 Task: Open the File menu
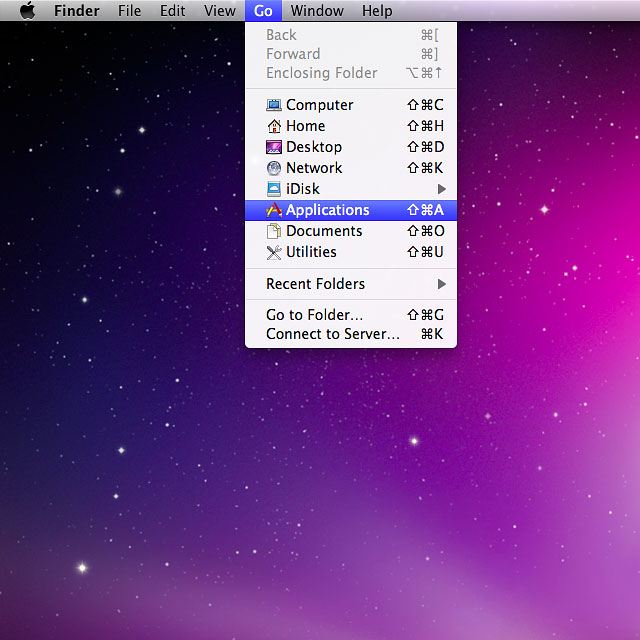(x=129, y=11)
